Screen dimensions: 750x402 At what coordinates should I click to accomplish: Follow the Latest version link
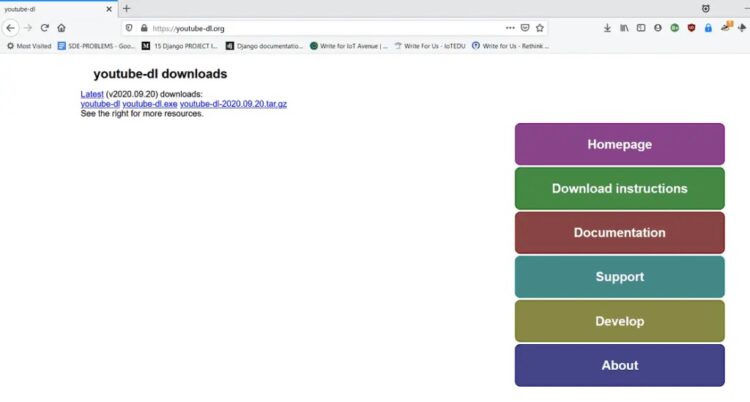pyautogui.click(x=92, y=94)
